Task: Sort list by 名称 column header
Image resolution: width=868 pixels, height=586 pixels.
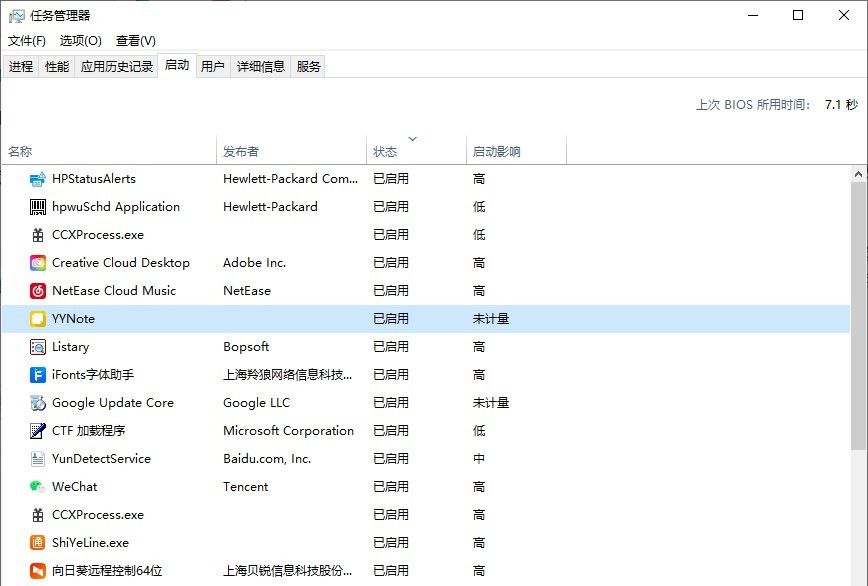Action: pos(20,149)
